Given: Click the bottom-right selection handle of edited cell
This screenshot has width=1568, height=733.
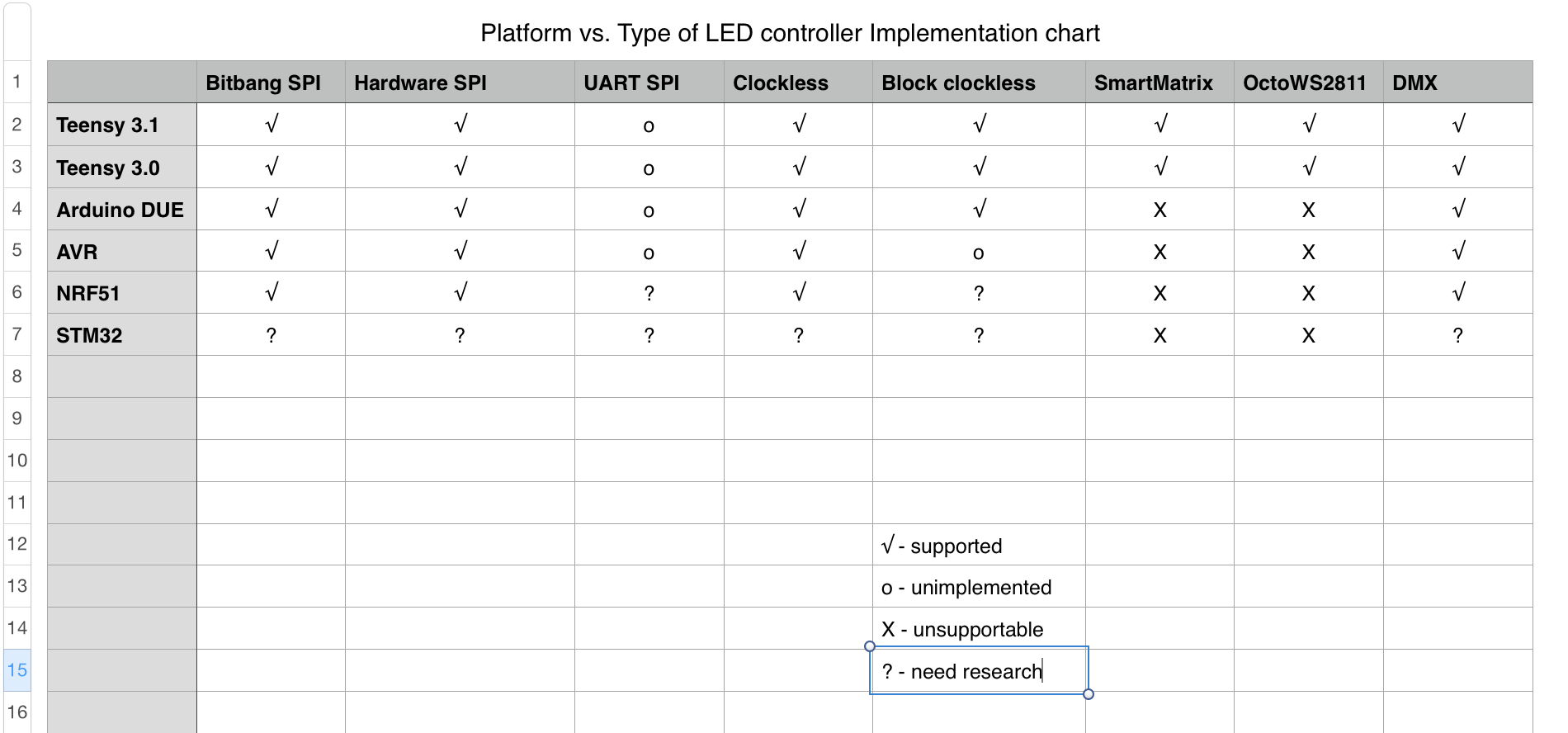Looking at the screenshot, I should coord(1089,694).
